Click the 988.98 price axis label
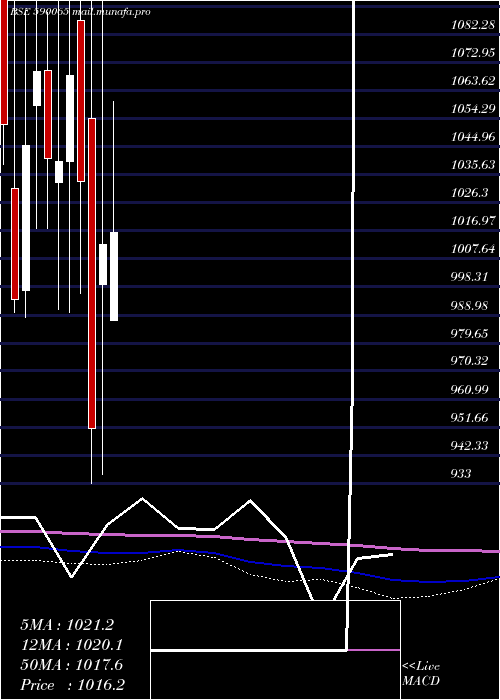 point(469,305)
